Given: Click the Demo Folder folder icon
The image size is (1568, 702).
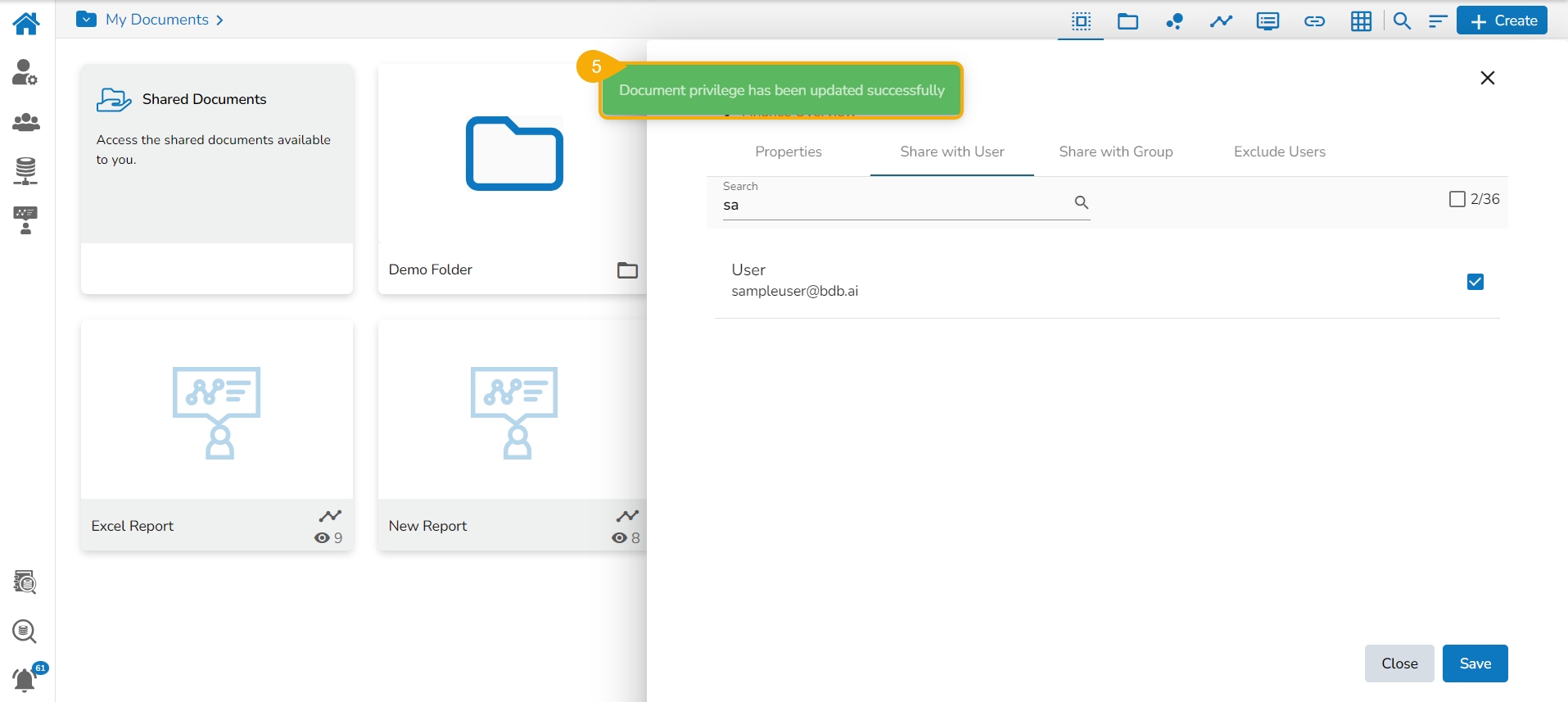Looking at the screenshot, I should (x=627, y=270).
